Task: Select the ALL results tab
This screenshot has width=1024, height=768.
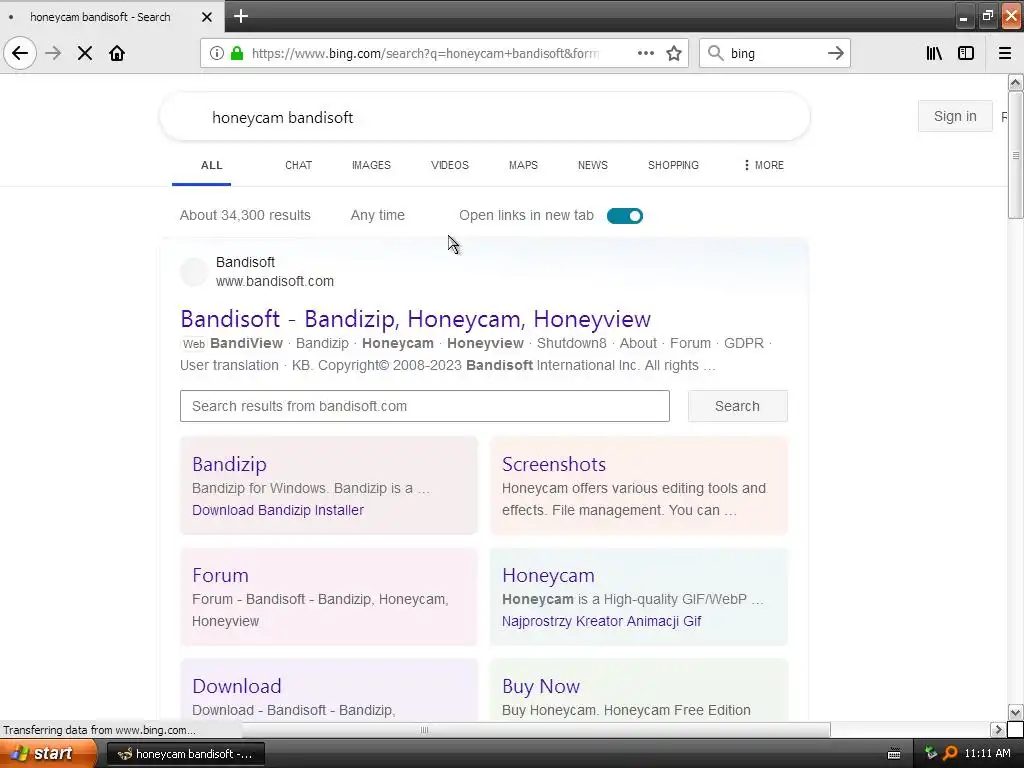Action: tap(212, 165)
